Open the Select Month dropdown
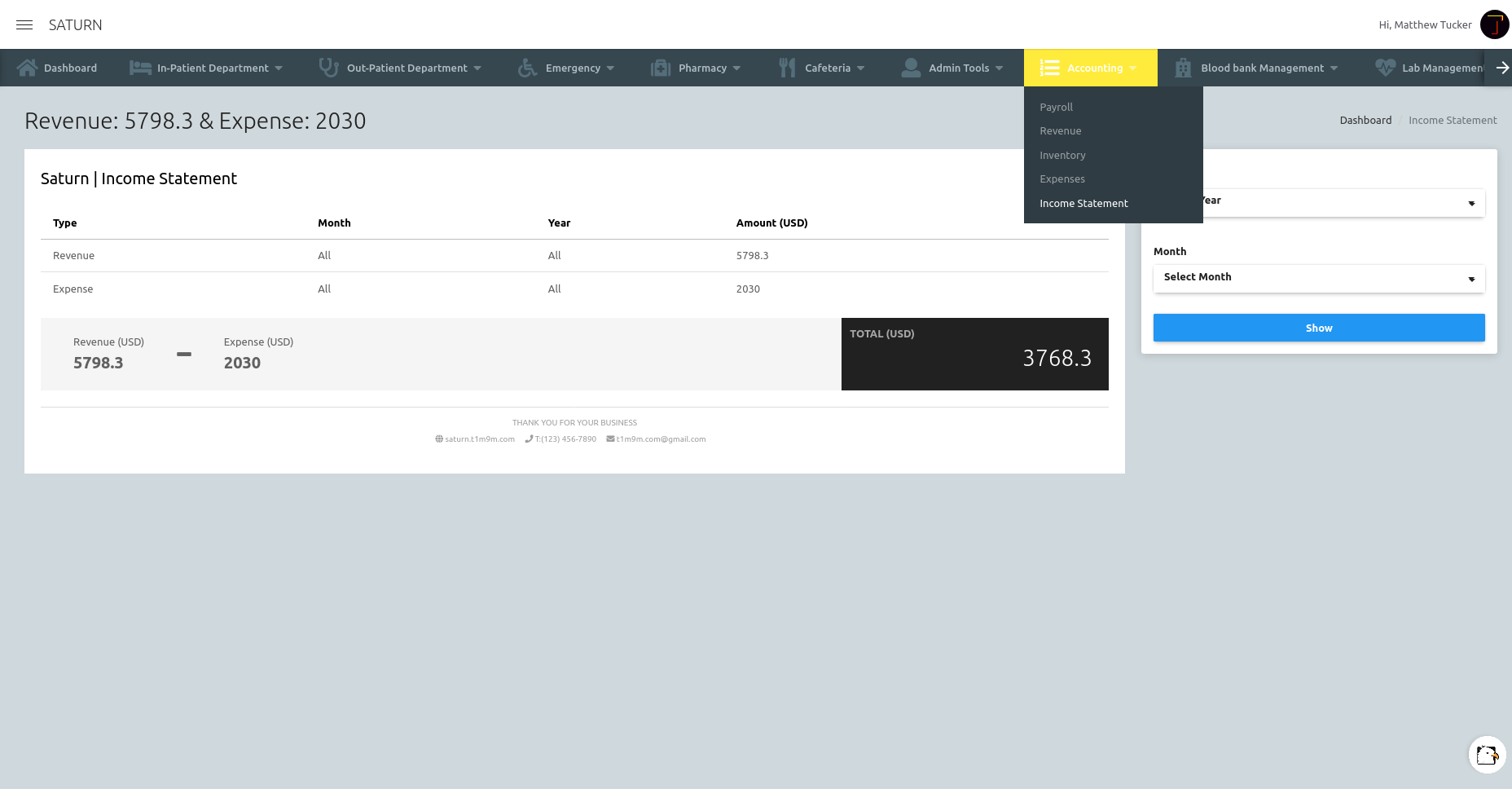Screen dimensions: 1512x789 (1318, 278)
